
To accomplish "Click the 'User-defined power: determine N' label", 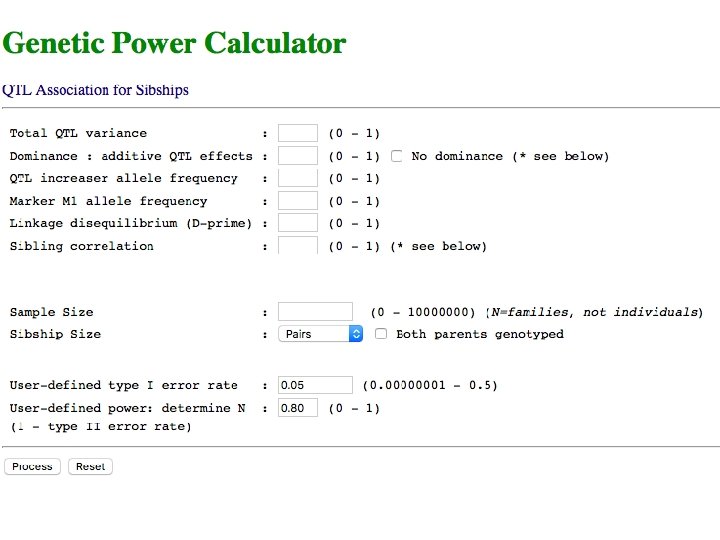I will tap(128, 408).
